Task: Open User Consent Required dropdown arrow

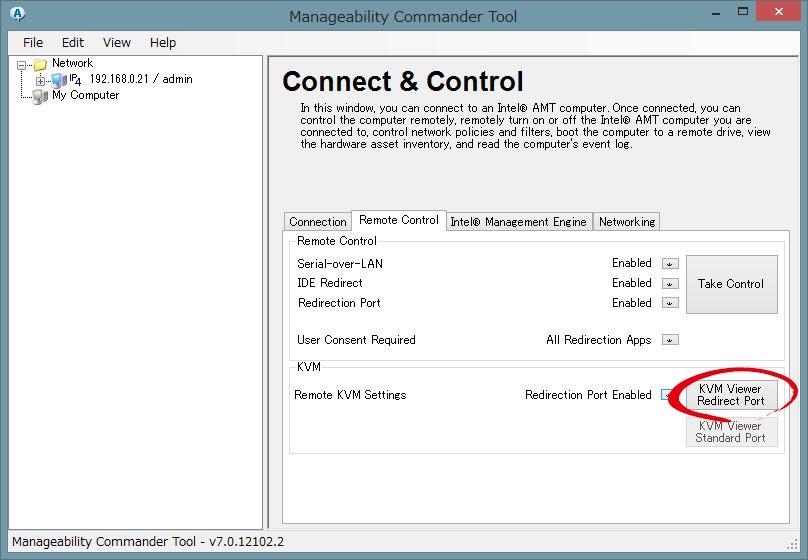Action: (x=670, y=340)
